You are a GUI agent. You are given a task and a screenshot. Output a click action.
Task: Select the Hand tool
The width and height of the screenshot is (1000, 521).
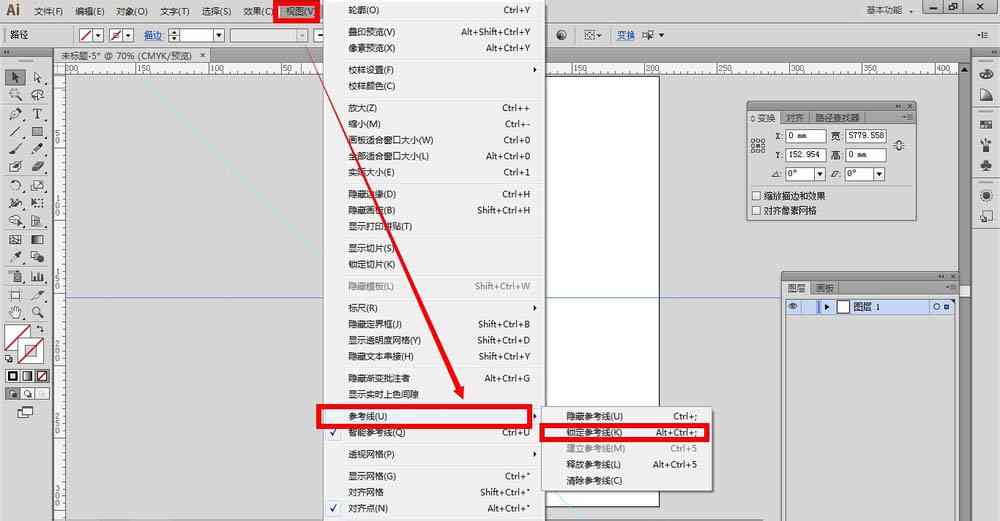coord(15,312)
